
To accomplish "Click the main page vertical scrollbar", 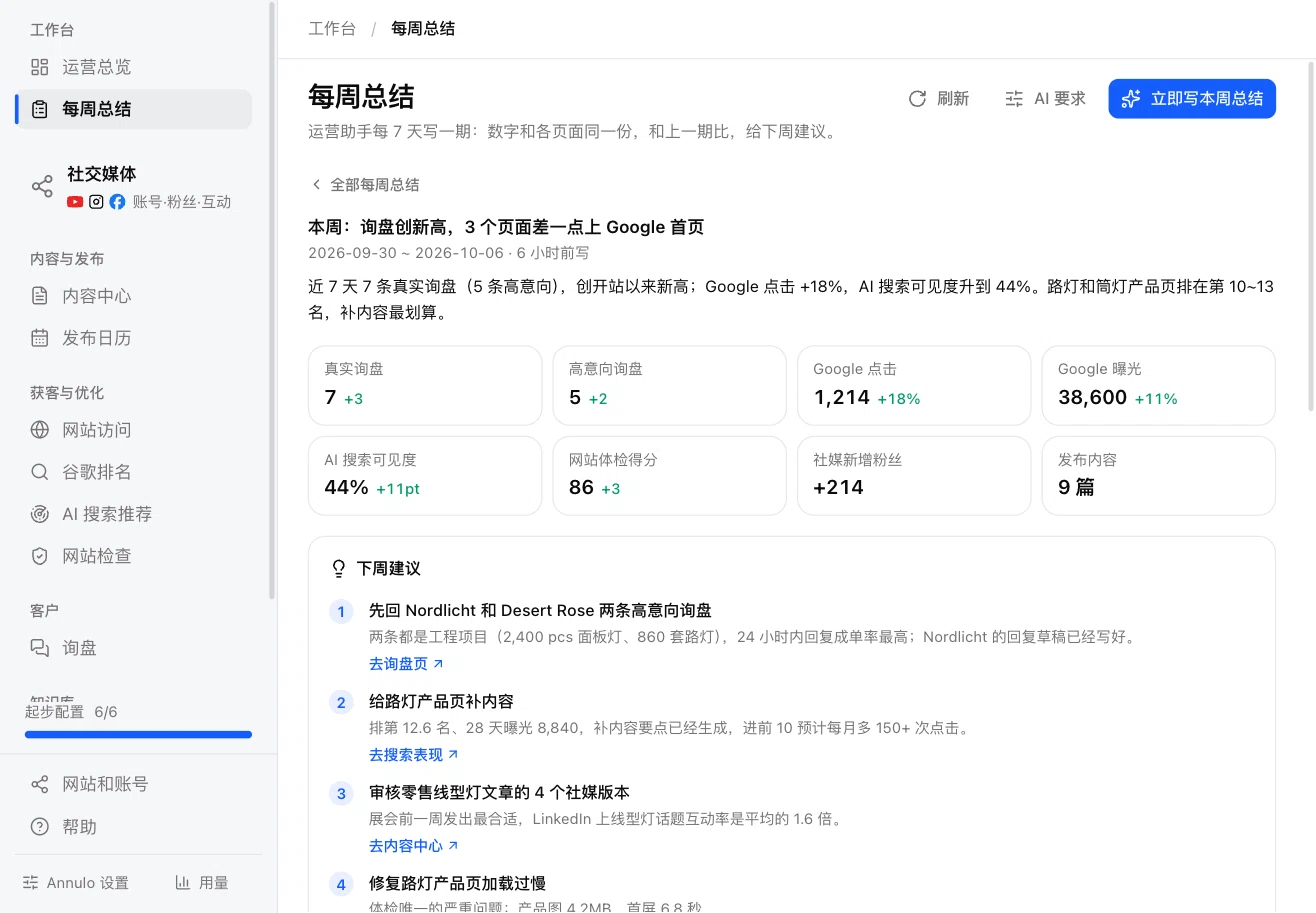I will (x=1311, y=235).
